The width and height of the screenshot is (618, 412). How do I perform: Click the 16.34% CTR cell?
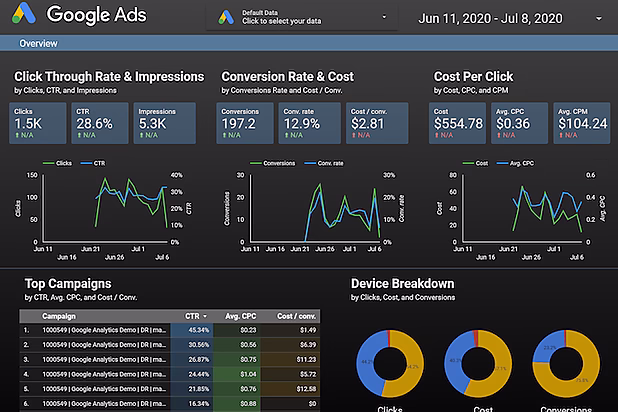tap(192, 404)
